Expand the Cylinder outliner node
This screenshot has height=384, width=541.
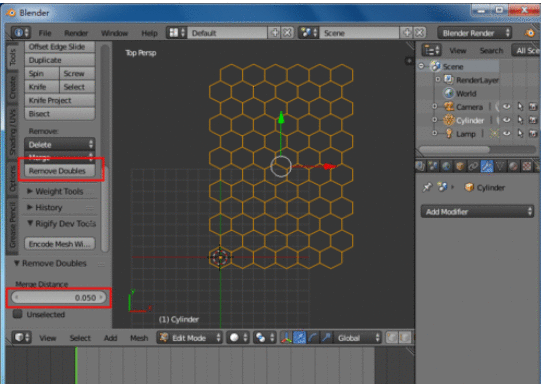[434, 120]
